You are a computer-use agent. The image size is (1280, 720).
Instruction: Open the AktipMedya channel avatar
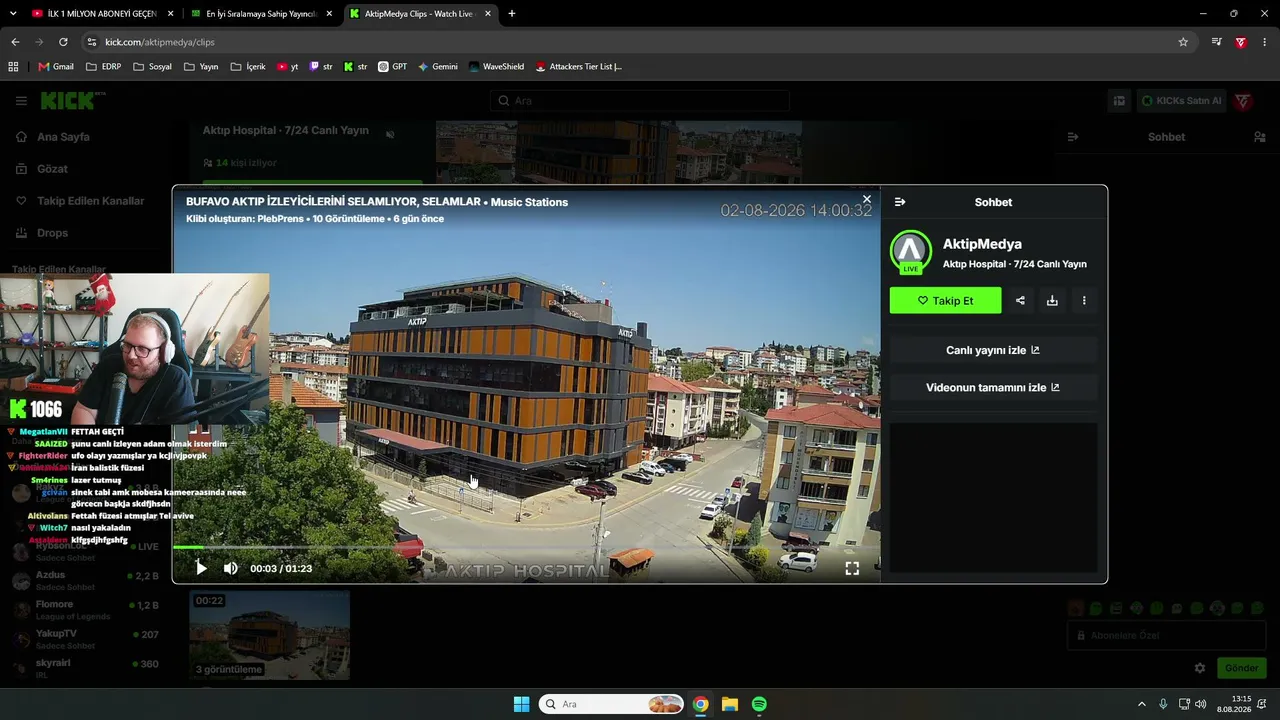911,252
